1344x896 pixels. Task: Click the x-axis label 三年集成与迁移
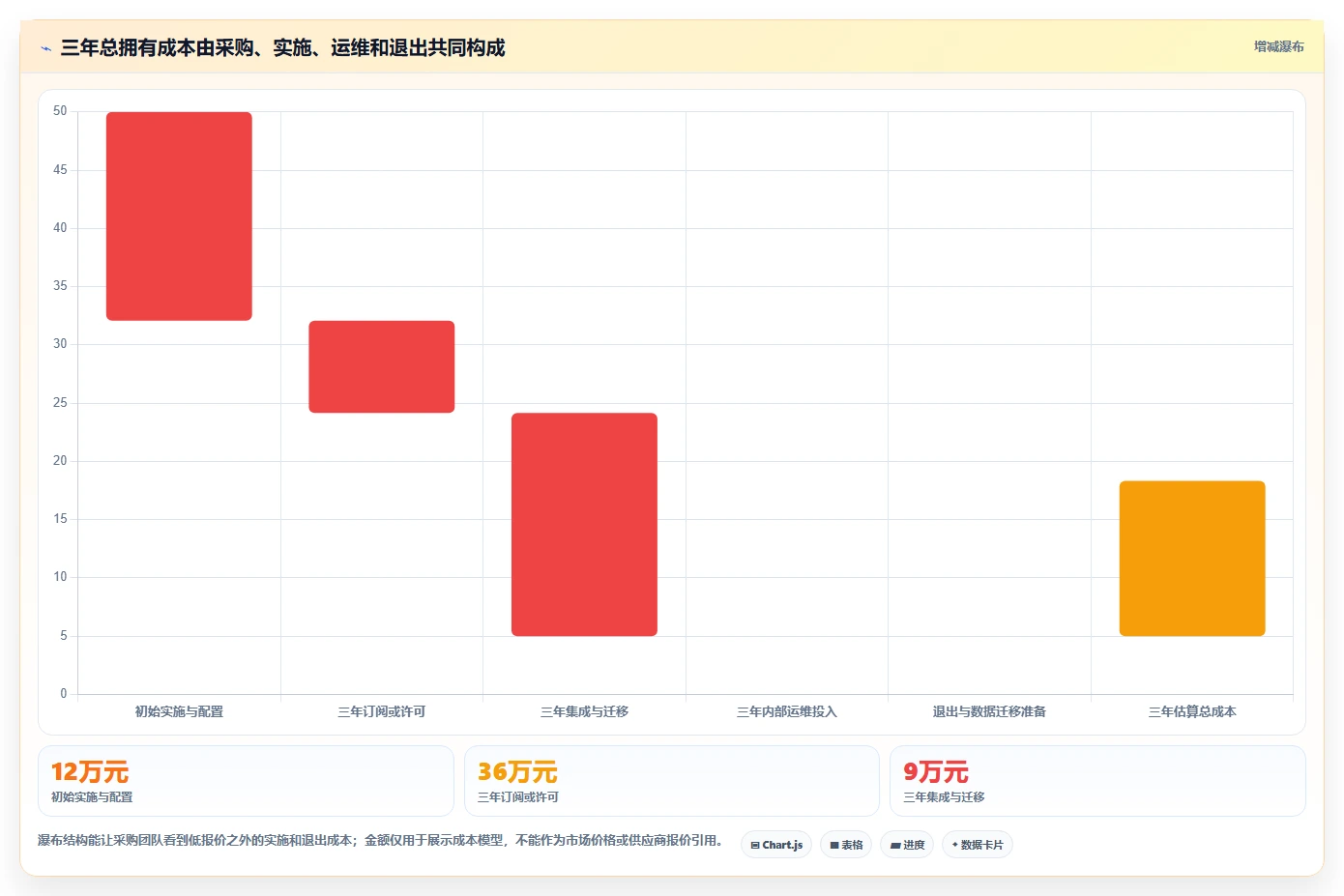pyautogui.click(x=584, y=711)
